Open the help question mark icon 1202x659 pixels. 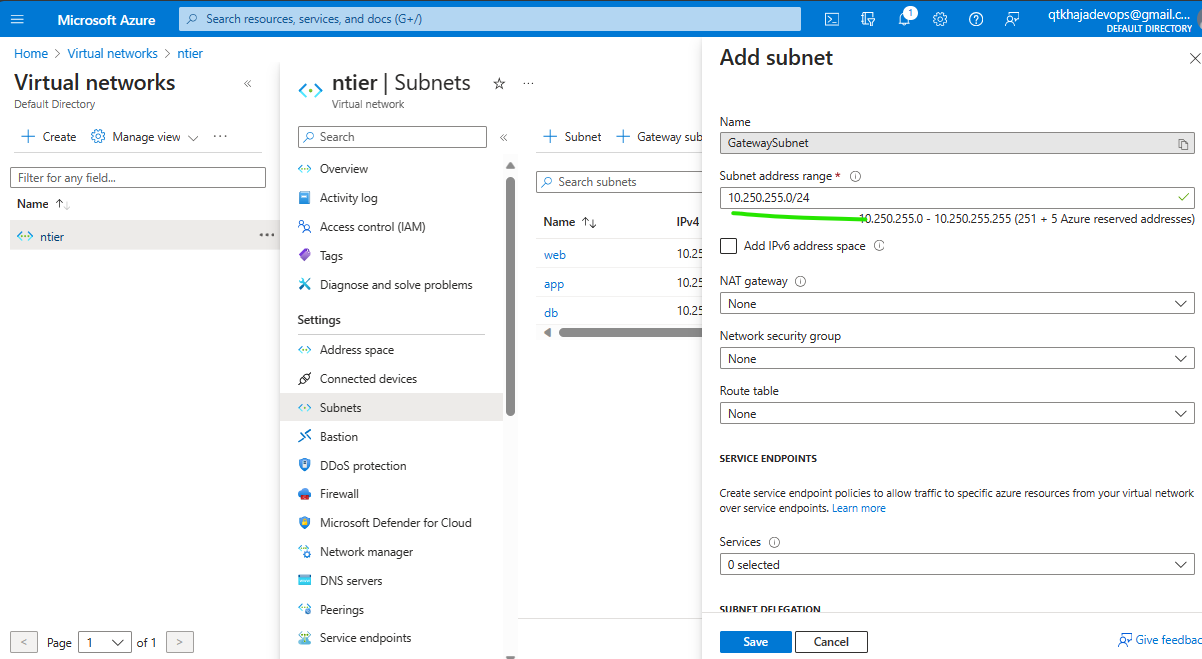[x=976, y=19]
